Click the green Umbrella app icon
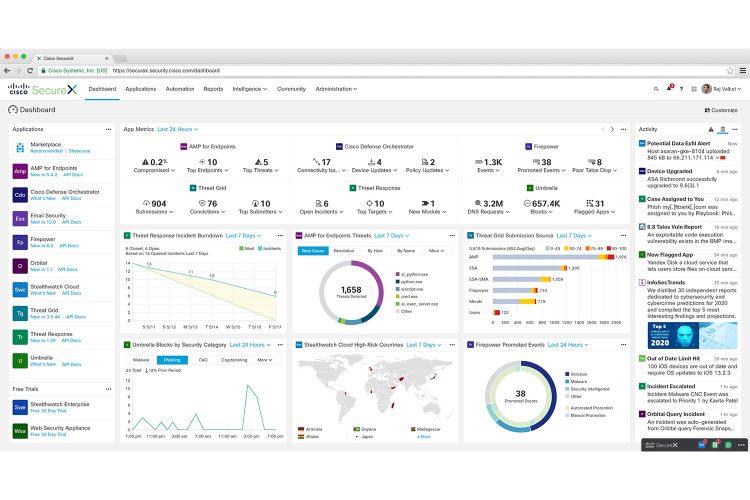Viewport: 750px width, 500px height. (20, 361)
